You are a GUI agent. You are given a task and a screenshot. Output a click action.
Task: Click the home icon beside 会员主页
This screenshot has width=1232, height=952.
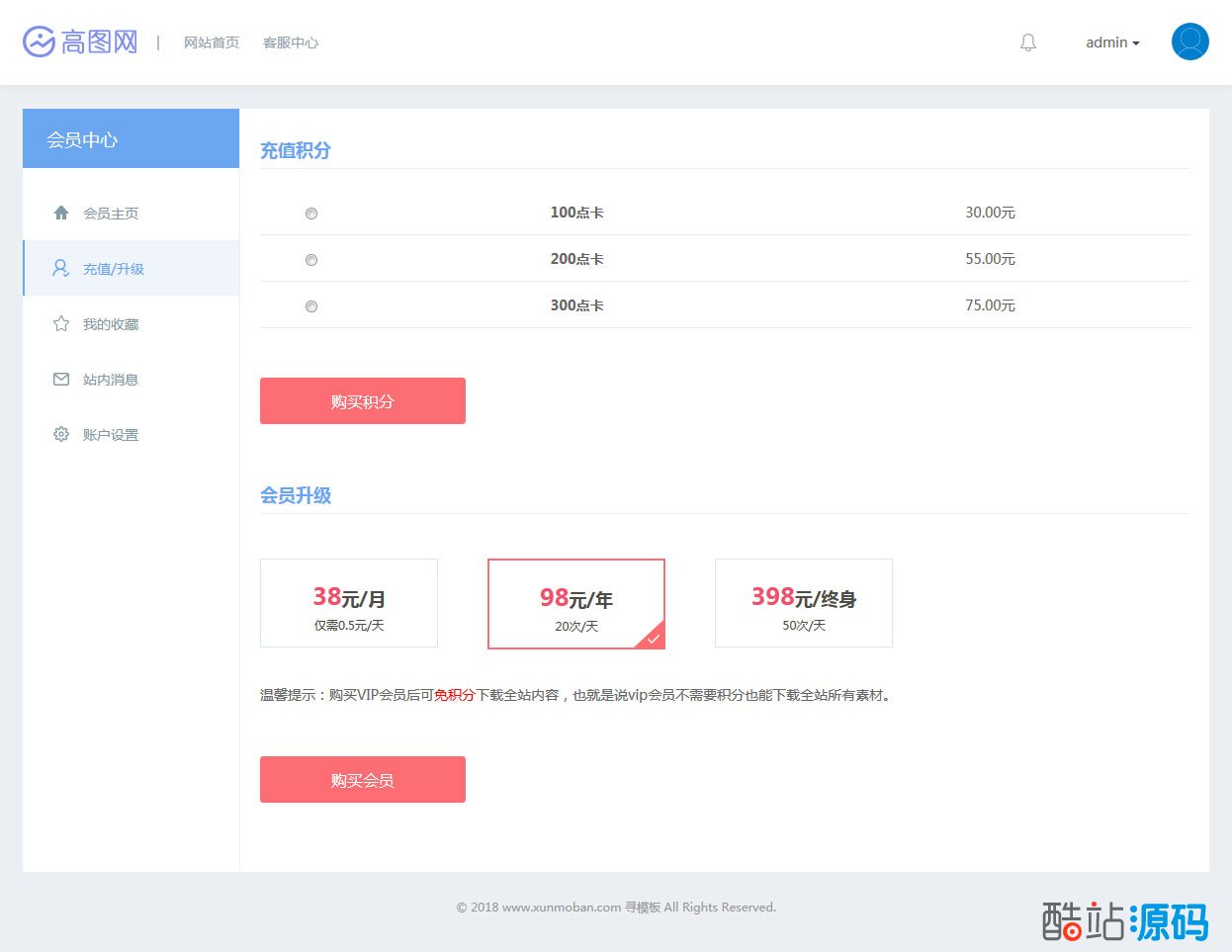(x=61, y=214)
